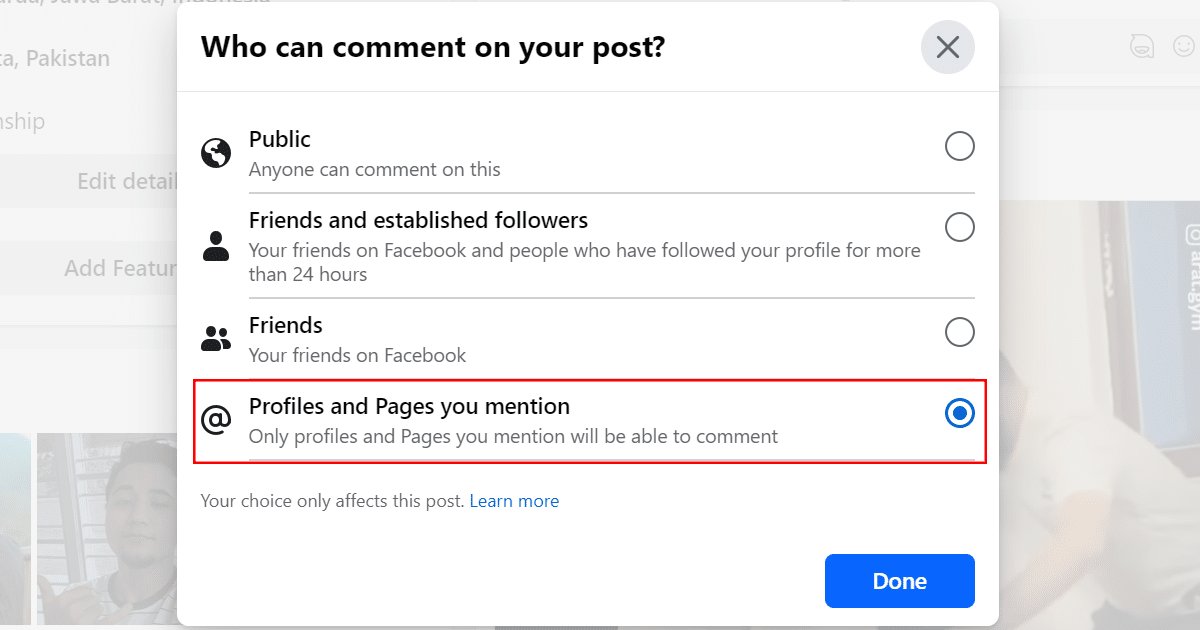Click Profiles and Pages you mention radio button
1200x630 pixels.
pyautogui.click(x=959, y=413)
